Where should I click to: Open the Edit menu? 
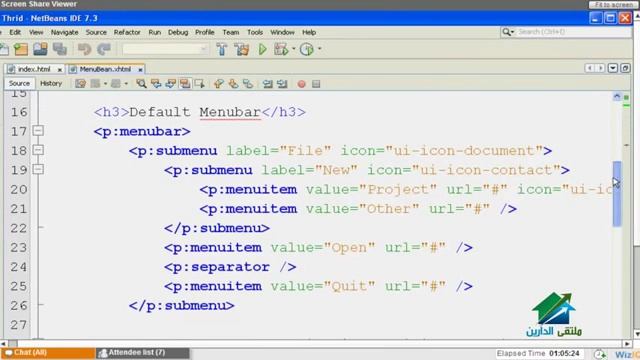coord(15,32)
